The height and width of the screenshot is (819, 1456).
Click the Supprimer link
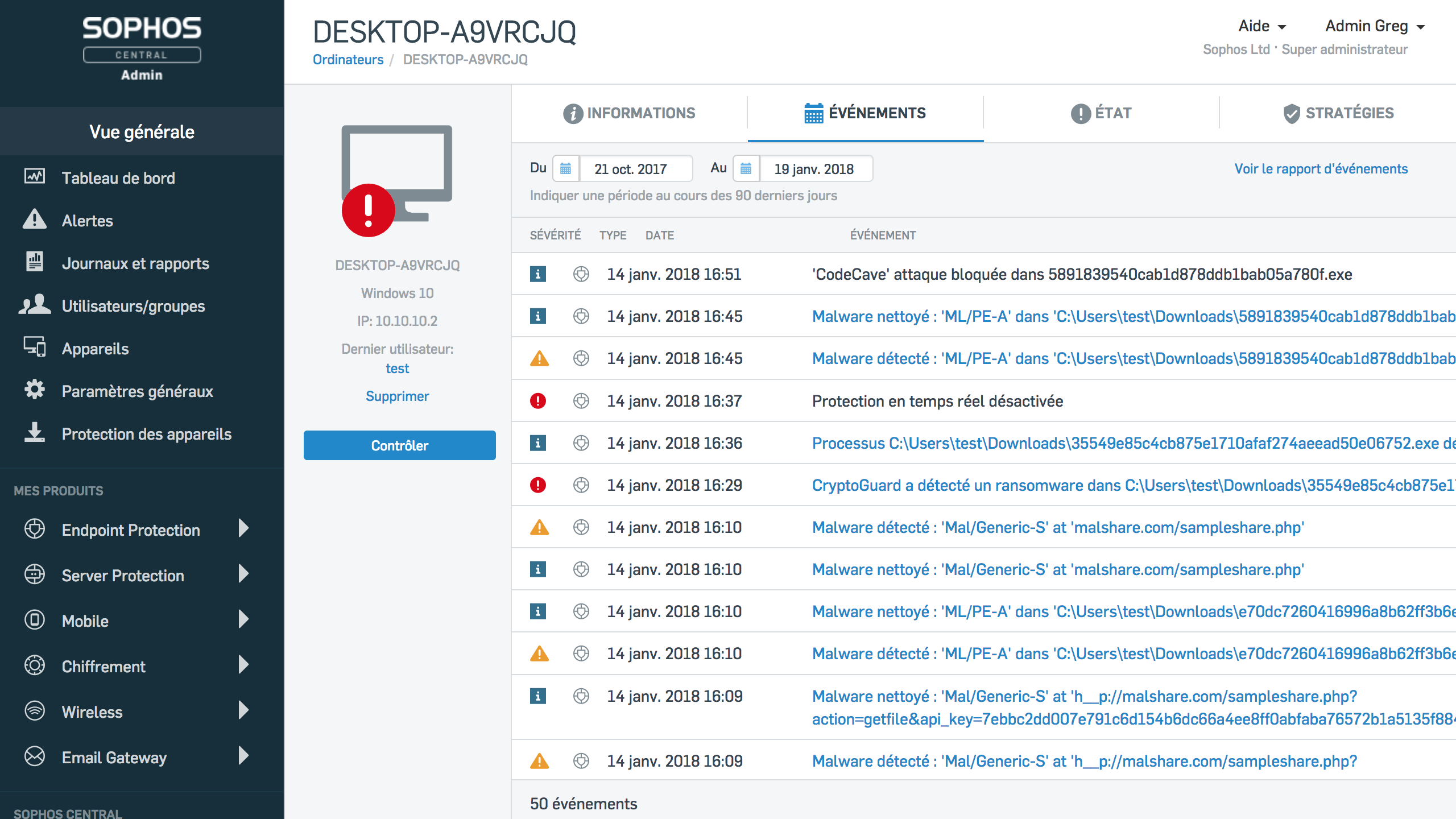point(397,396)
